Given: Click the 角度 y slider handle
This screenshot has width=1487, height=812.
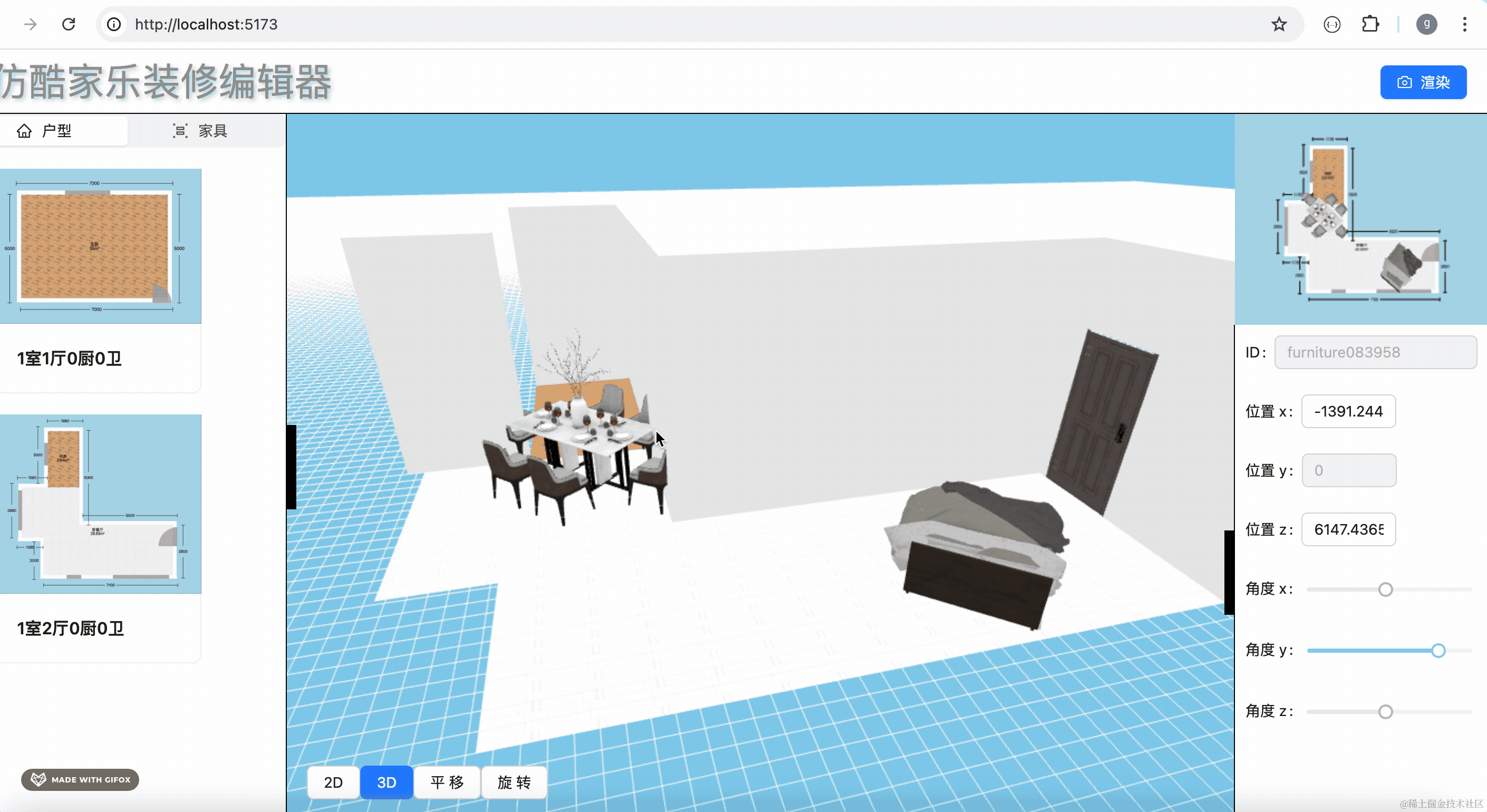Looking at the screenshot, I should click(1438, 651).
